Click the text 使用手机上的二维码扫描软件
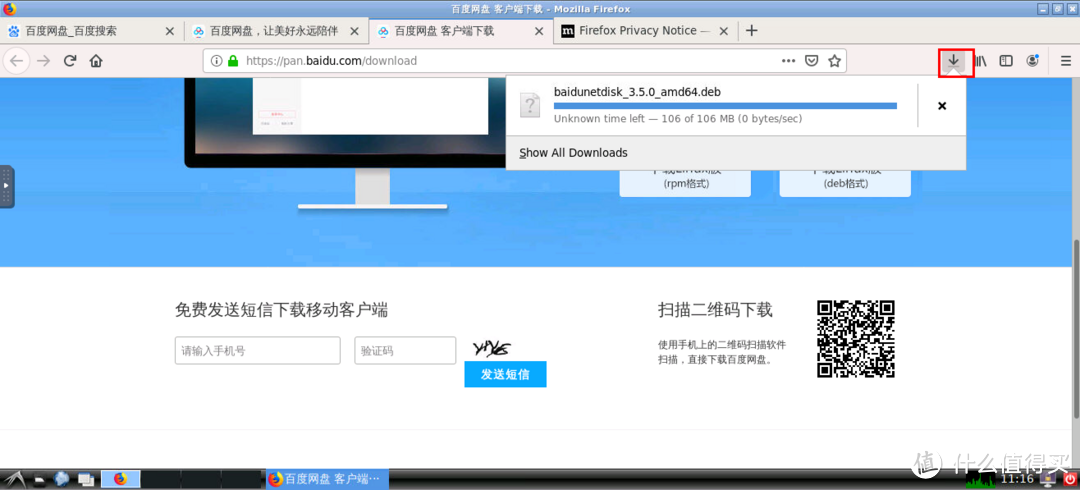1080x490 pixels. coord(722,345)
